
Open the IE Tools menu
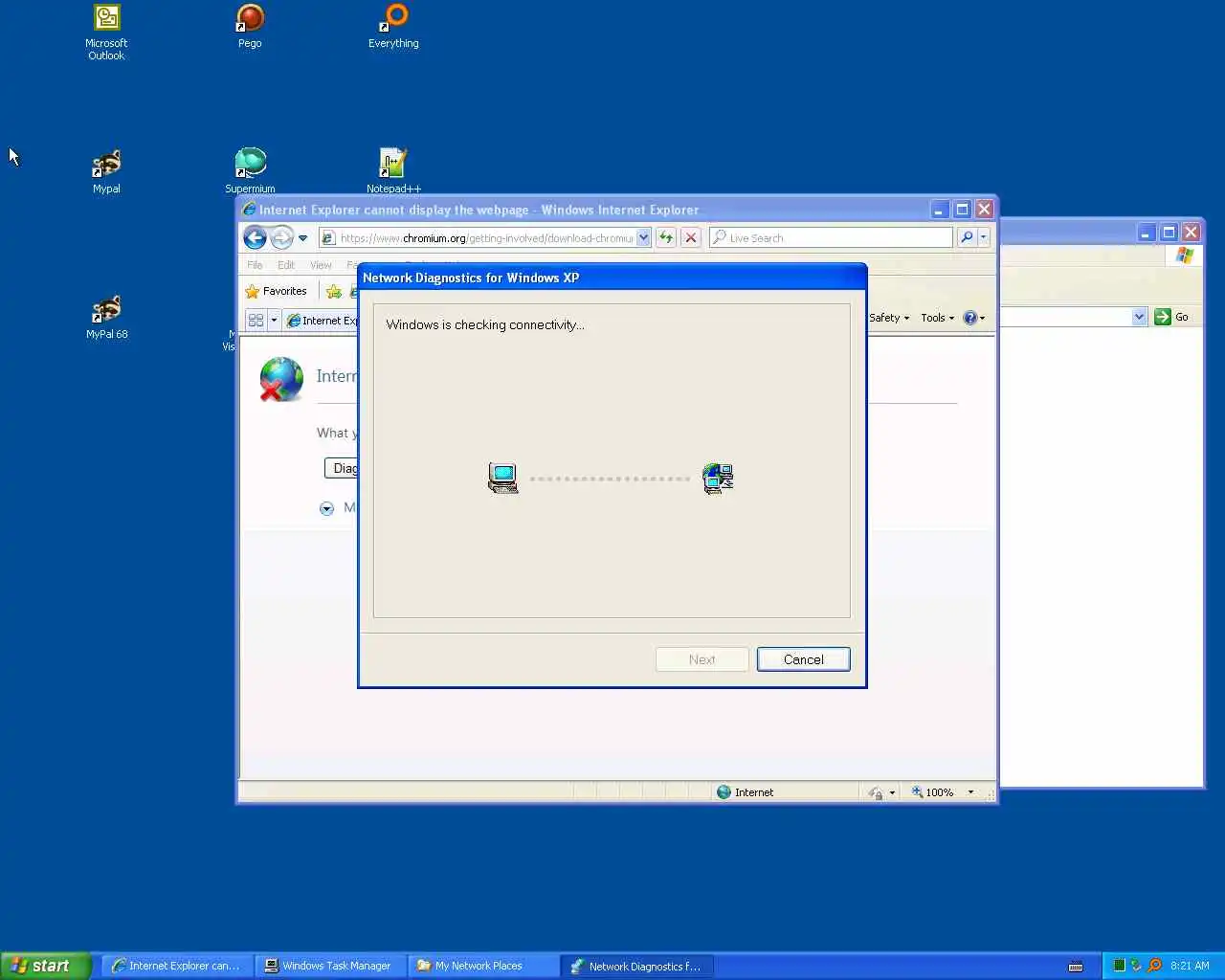pos(937,318)
